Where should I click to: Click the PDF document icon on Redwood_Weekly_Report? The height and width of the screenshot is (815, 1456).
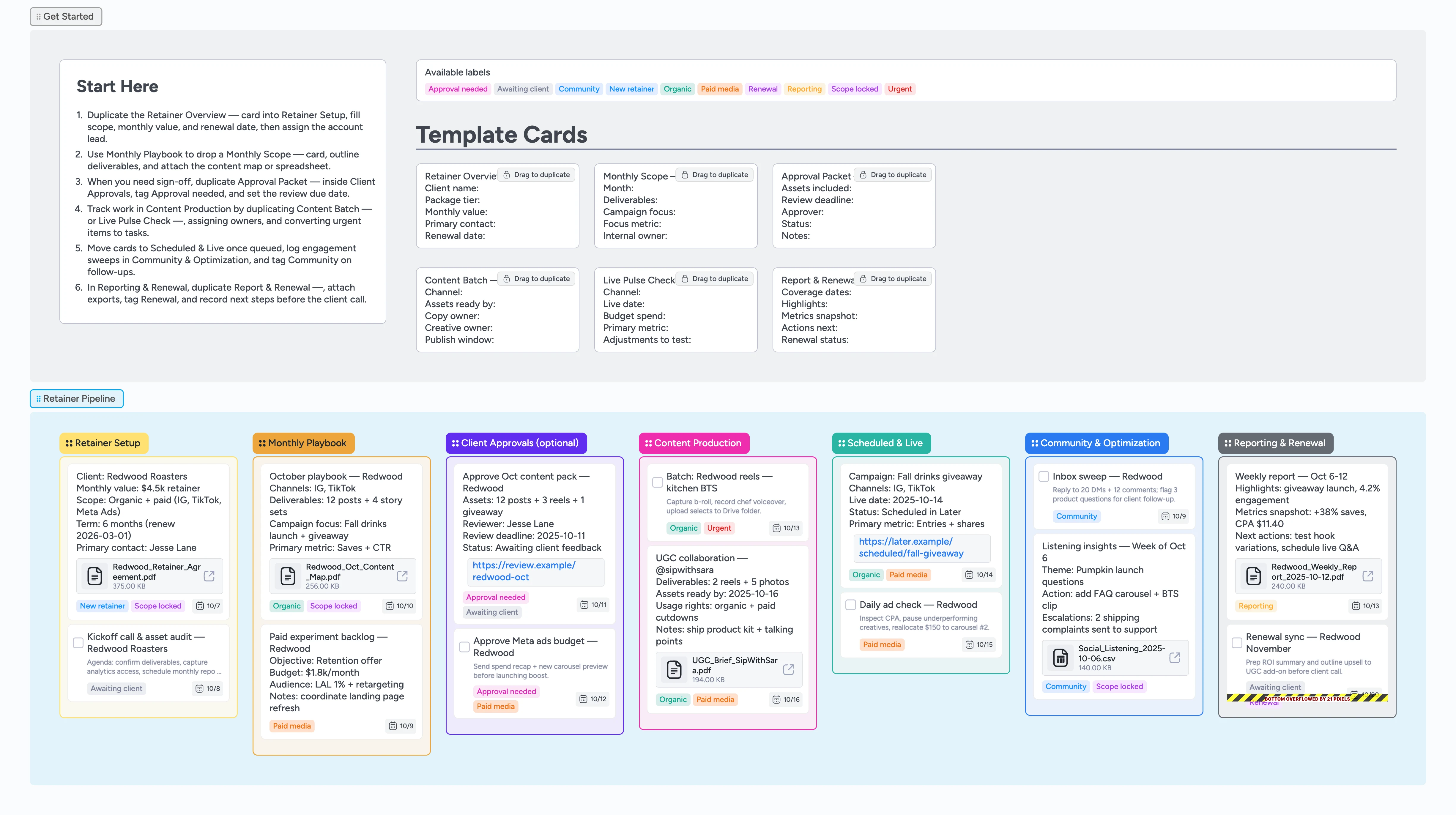tap(1253, 576)
